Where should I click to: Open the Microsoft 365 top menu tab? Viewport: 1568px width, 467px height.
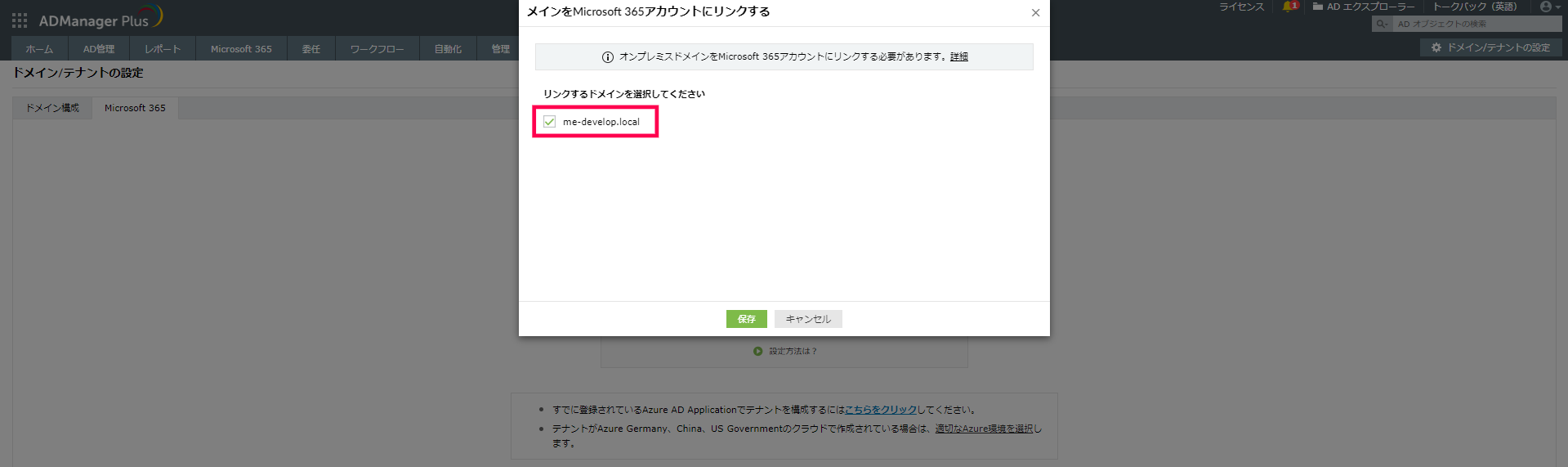(x=241, y=49)
